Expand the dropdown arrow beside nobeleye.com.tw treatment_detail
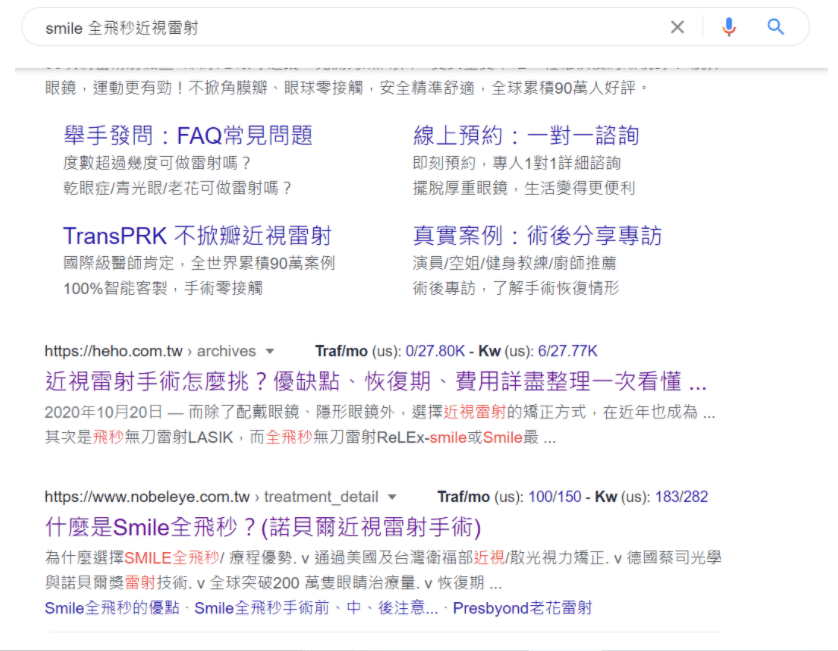 pos(392,497)
